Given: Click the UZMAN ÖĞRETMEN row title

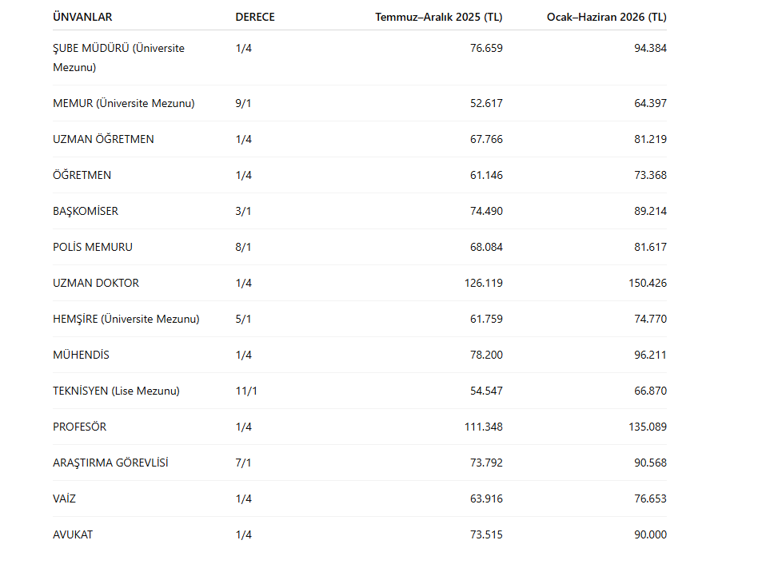Looking at the screenshot, I should point(103,139).
